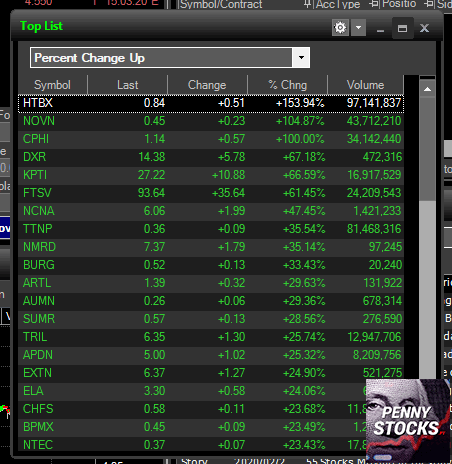452x464 pixels.
Task: Click DXR last price 14.38
Action: point(152,157)
